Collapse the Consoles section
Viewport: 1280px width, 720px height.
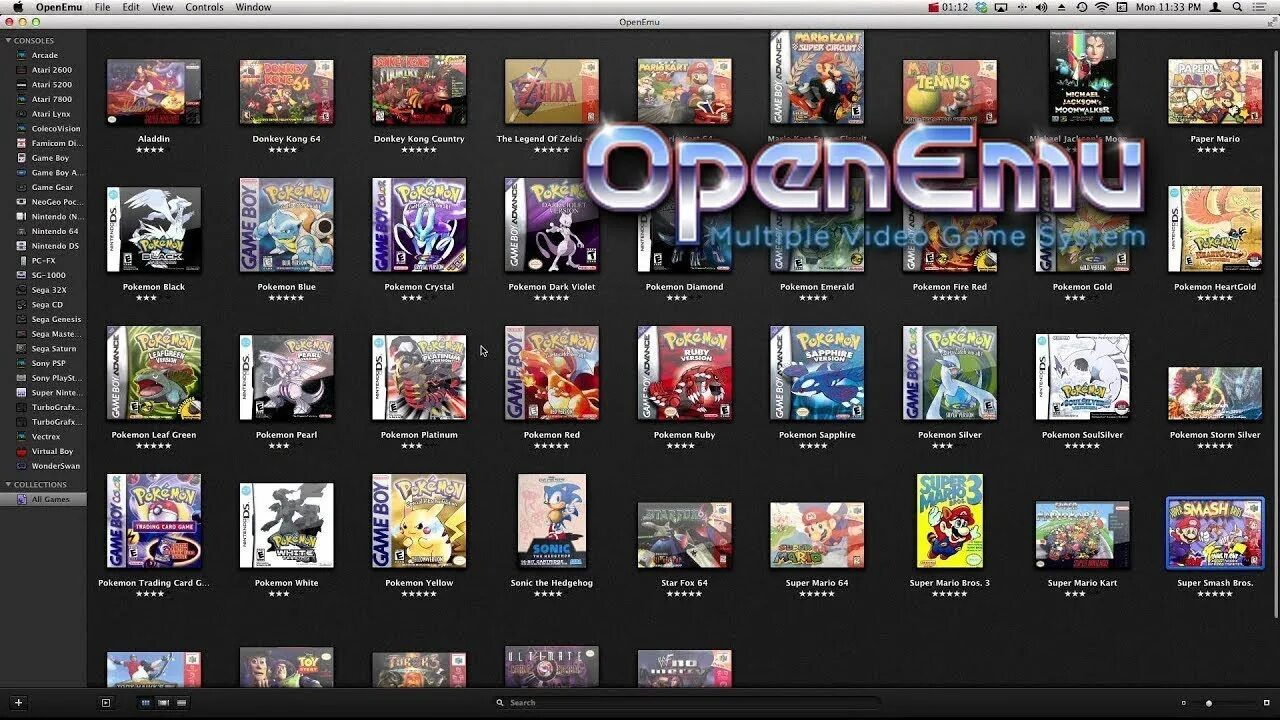coord(8,41)
